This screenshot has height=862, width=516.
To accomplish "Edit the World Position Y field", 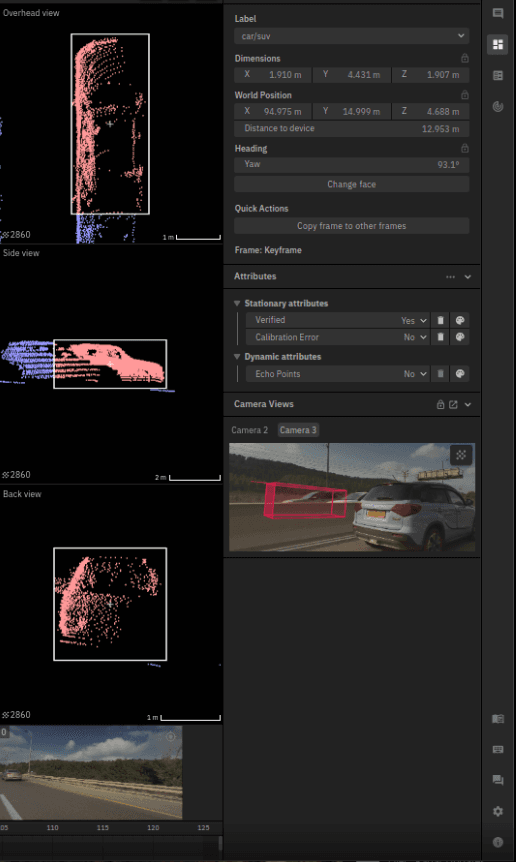I will click(352, 112).
